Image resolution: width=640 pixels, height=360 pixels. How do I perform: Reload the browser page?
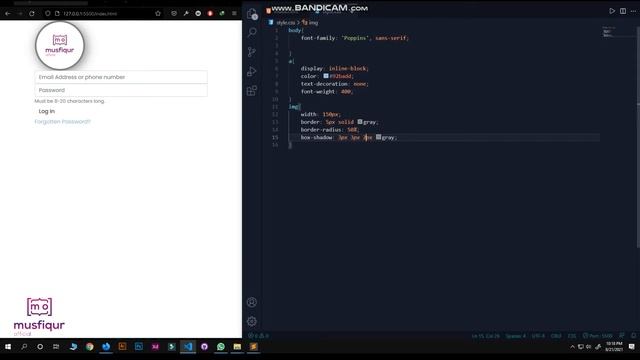pyautogui.click(x=32, y=13)
